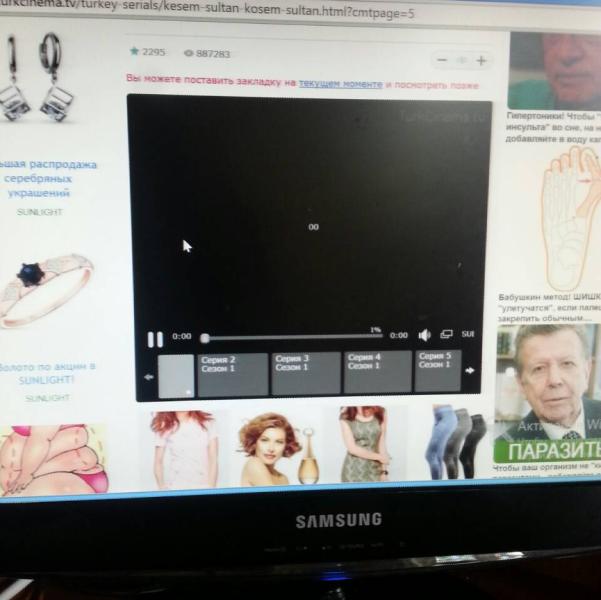
Task: Click the minus rating button
Action: (442, 61)
